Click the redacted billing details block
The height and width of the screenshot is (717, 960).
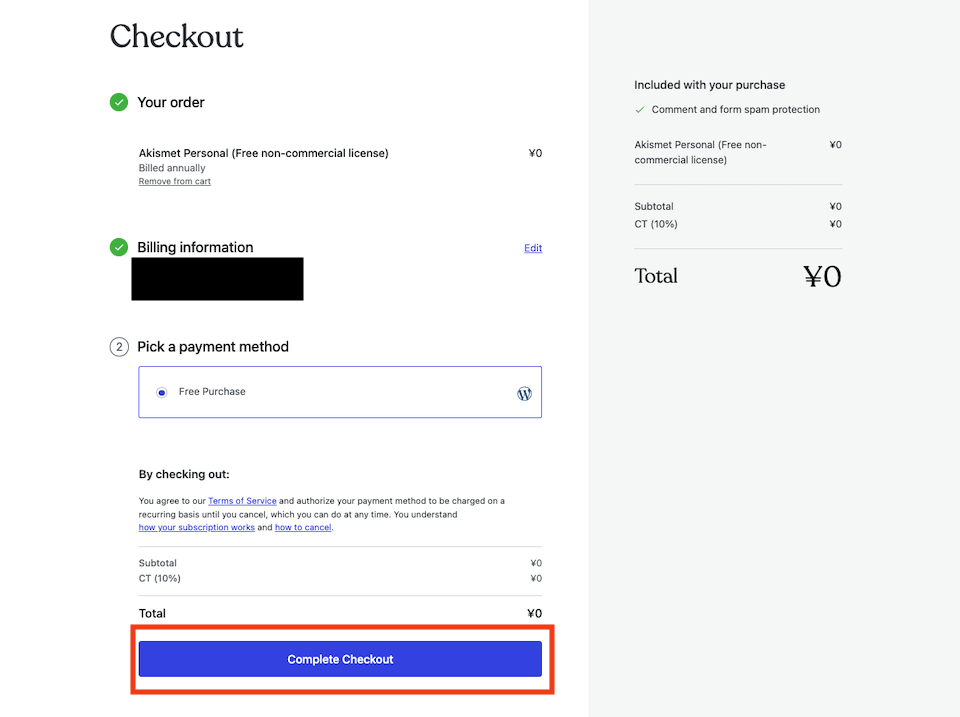tap(217, 279)
